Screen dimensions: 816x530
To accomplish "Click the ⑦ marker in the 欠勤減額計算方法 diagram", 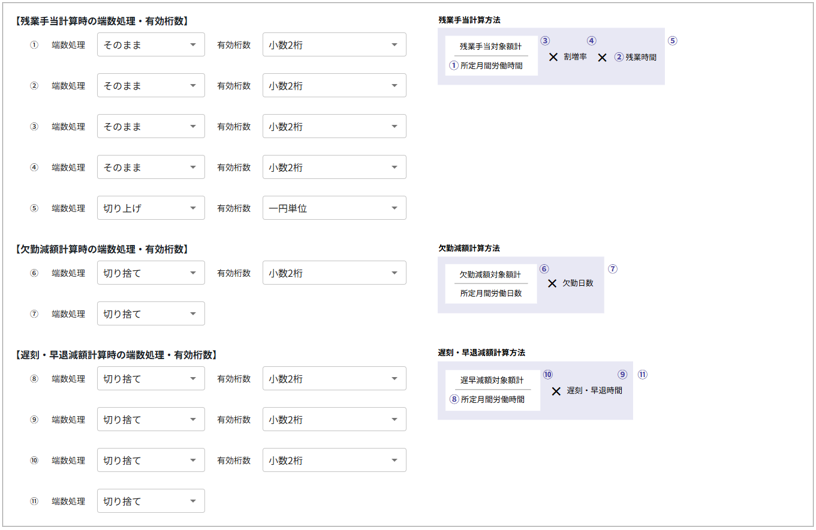I will pyautogui.click(x=613, y=269).
